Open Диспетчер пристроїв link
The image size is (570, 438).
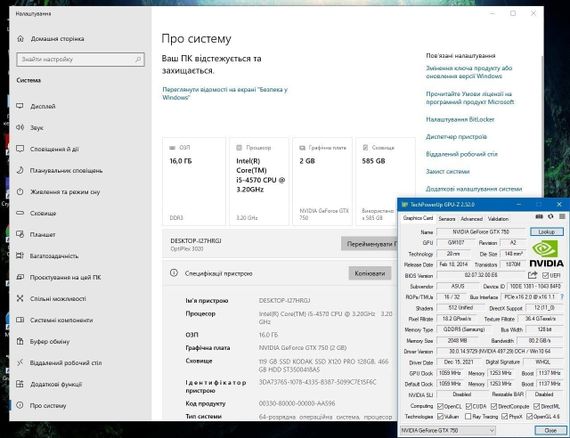(456, 137)
